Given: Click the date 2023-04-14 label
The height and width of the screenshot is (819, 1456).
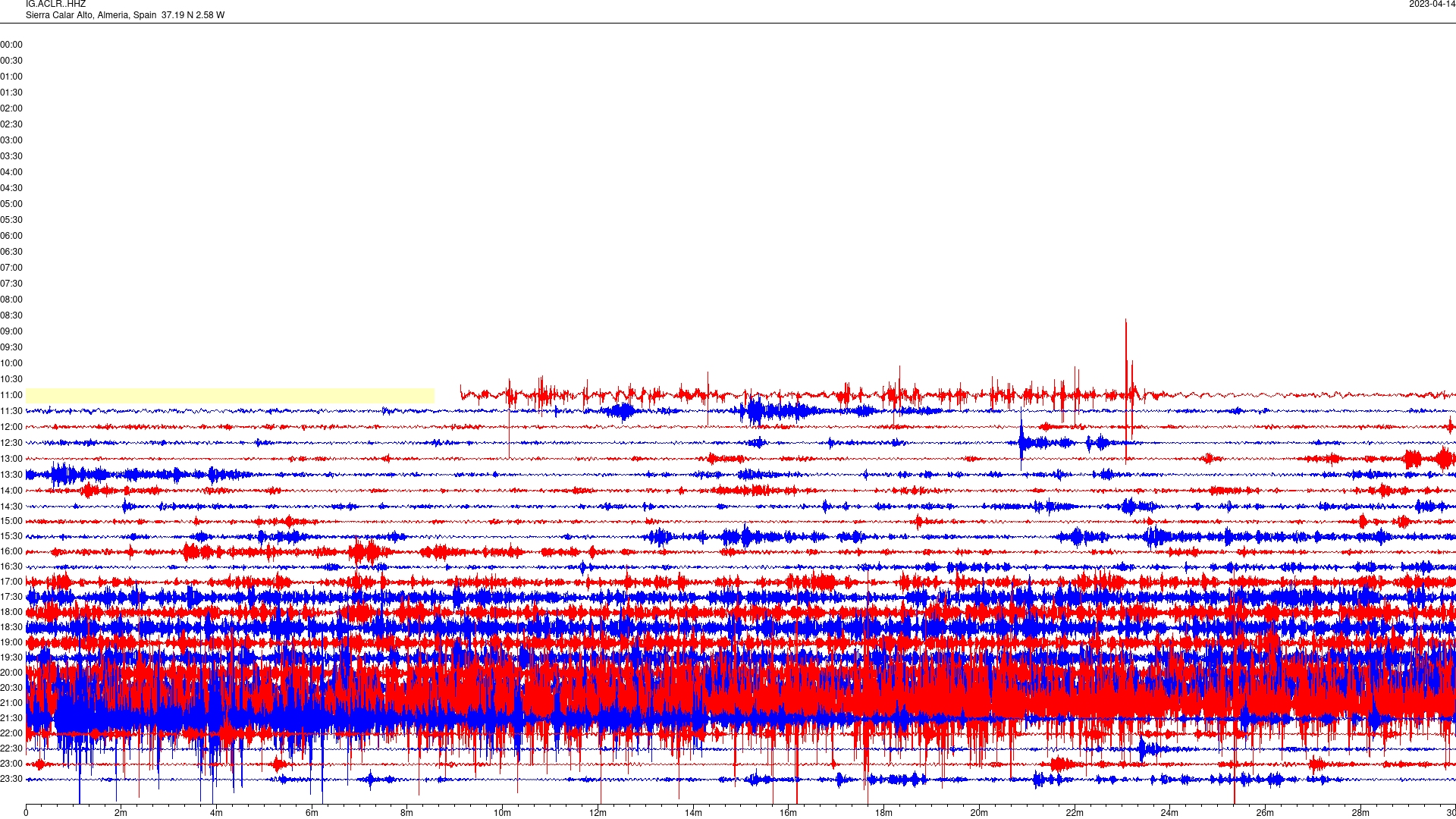Looking at the screenshot, I should (1432, 5).
